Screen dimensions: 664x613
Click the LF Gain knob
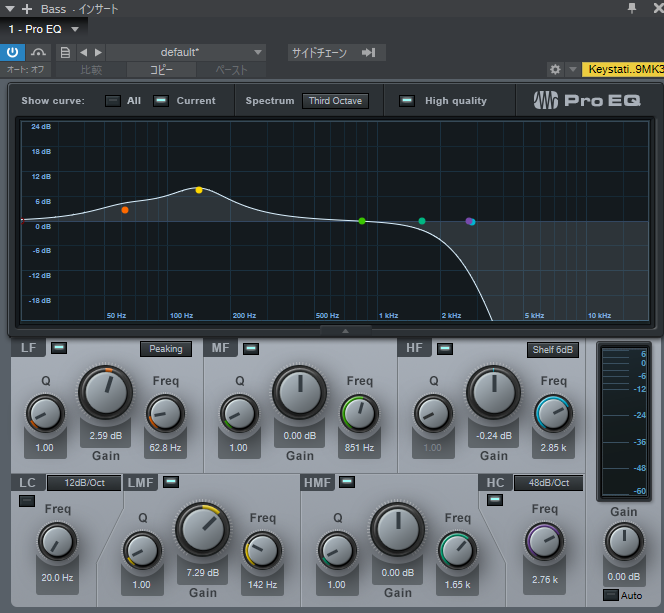105,392
